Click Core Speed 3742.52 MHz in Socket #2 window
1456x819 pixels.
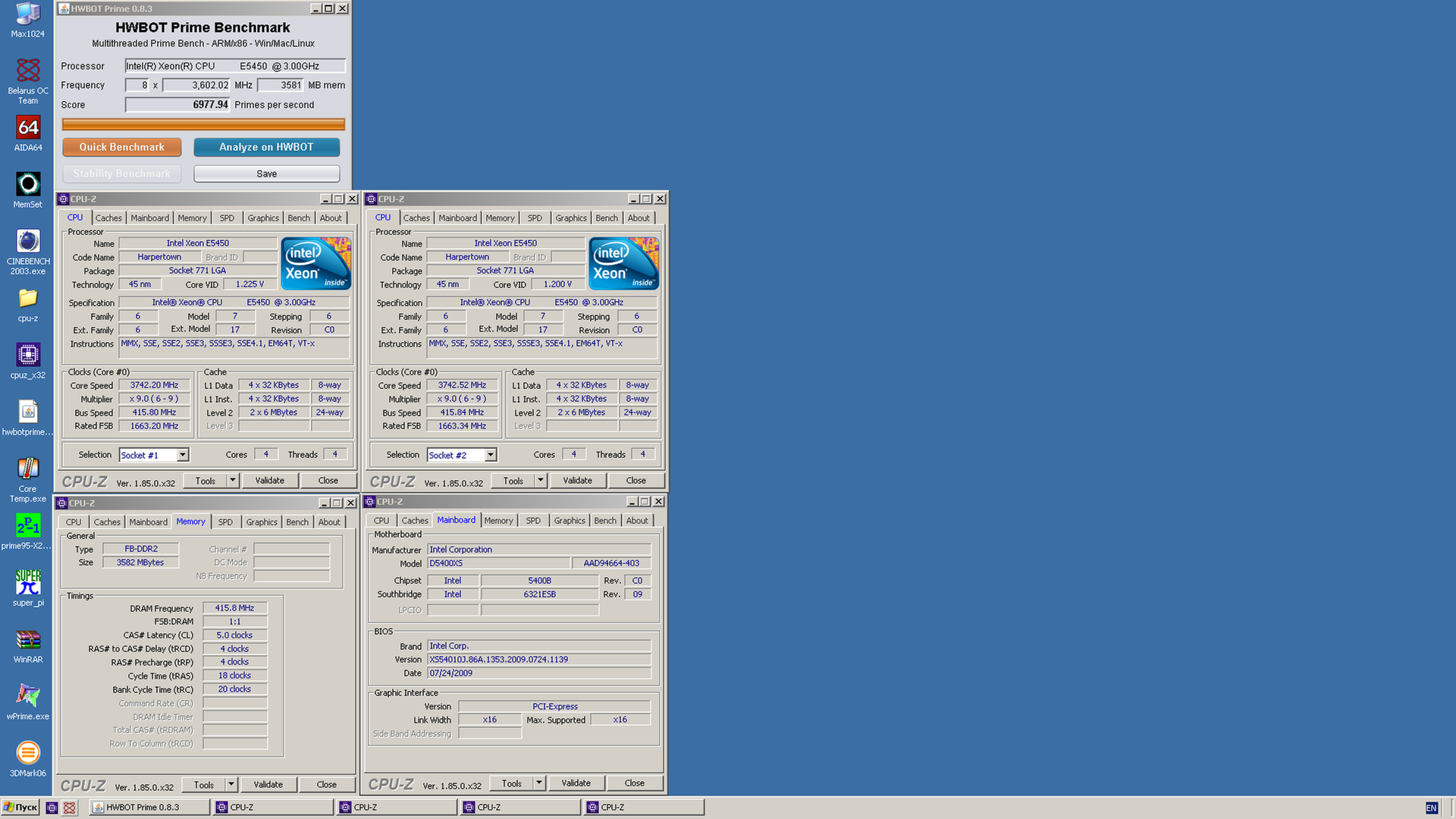click(463, 385)
